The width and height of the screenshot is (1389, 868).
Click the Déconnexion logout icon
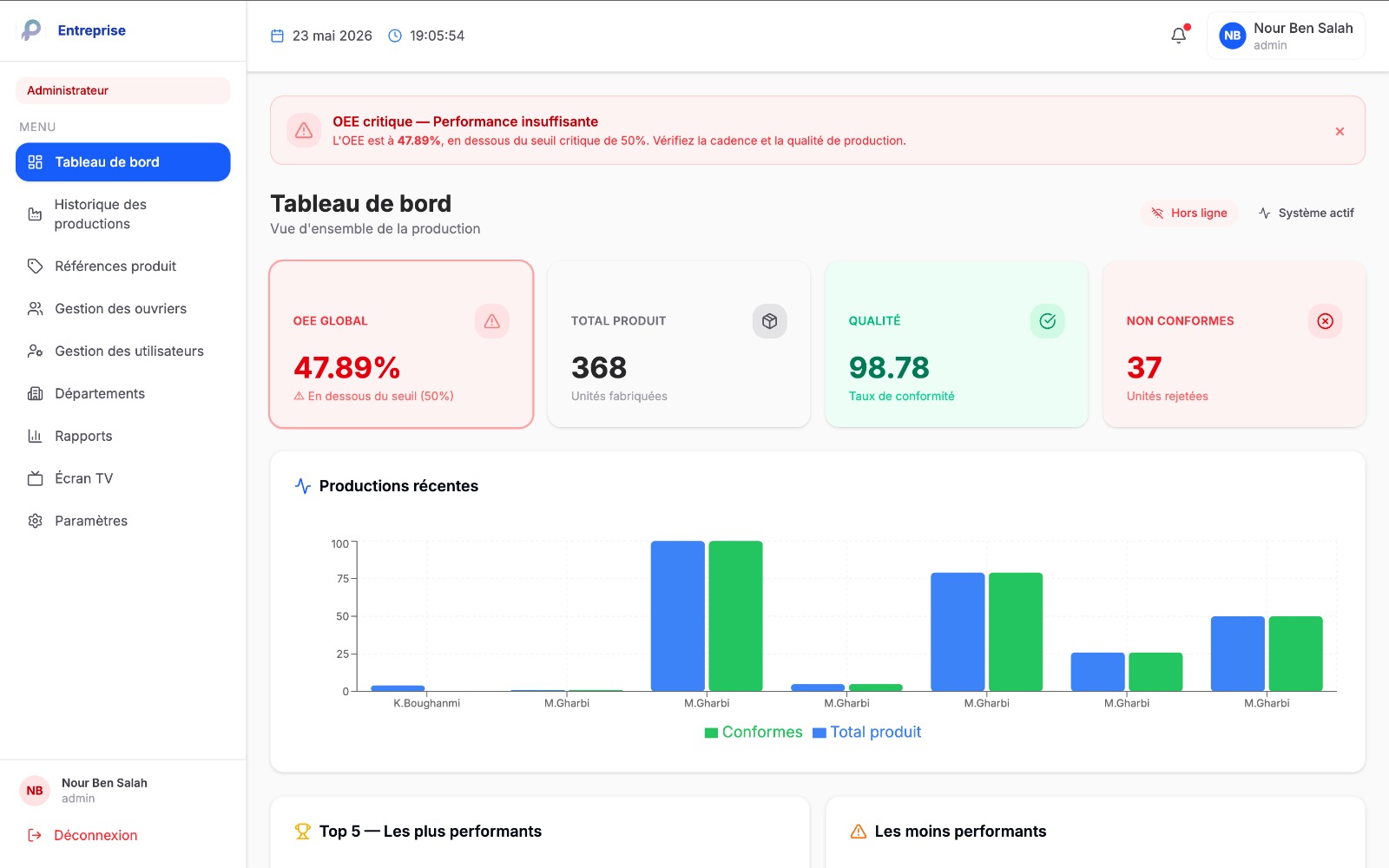click(x=35, y=835)
